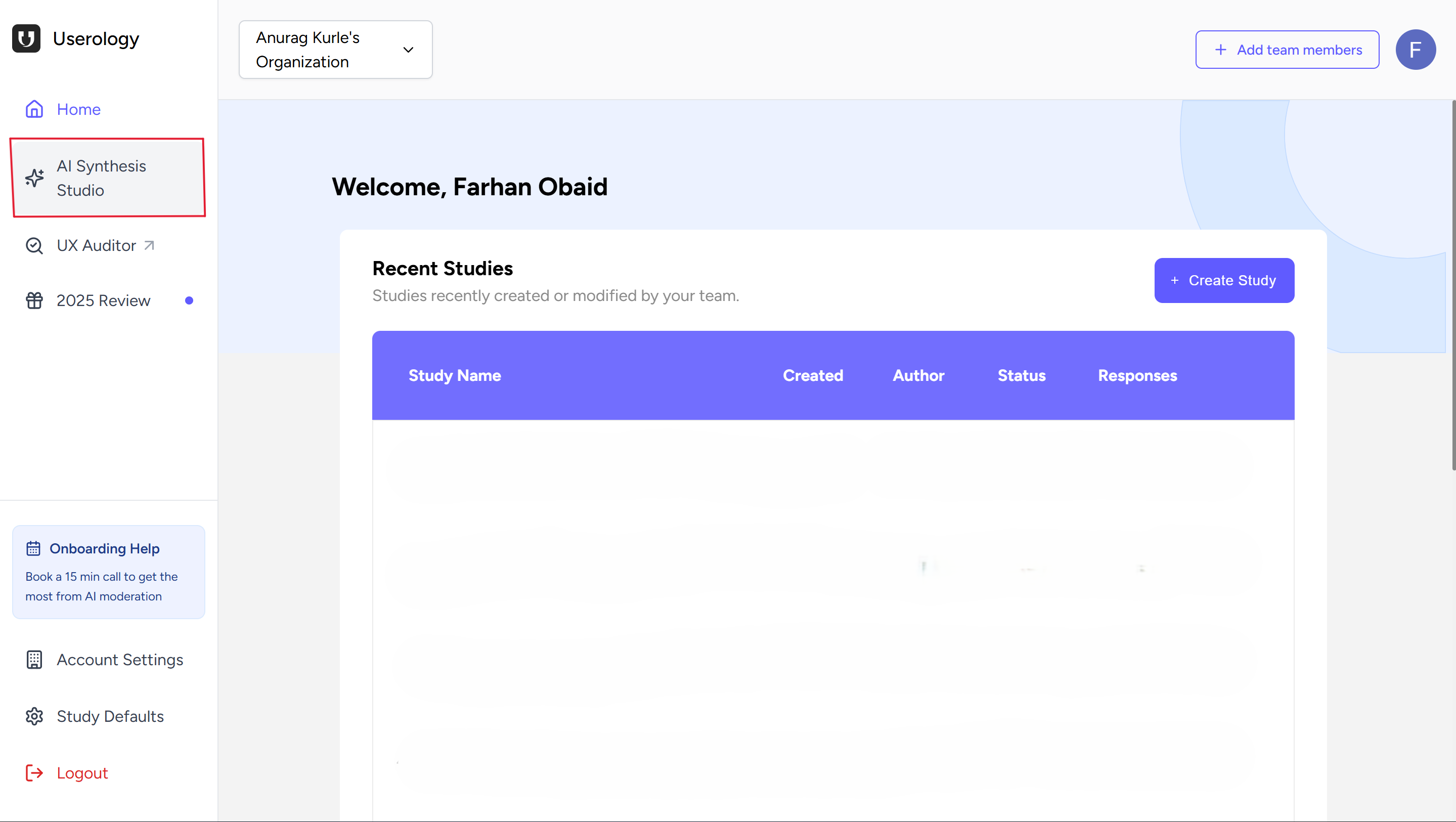
Task: Click the external link arrow on UX Auditor
Action: [x=149, y=245]
